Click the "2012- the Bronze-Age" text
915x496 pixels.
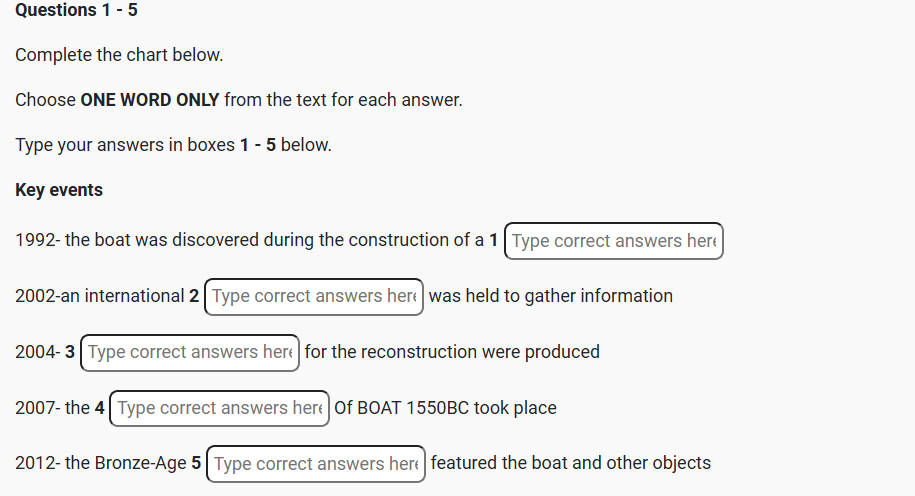100,465
